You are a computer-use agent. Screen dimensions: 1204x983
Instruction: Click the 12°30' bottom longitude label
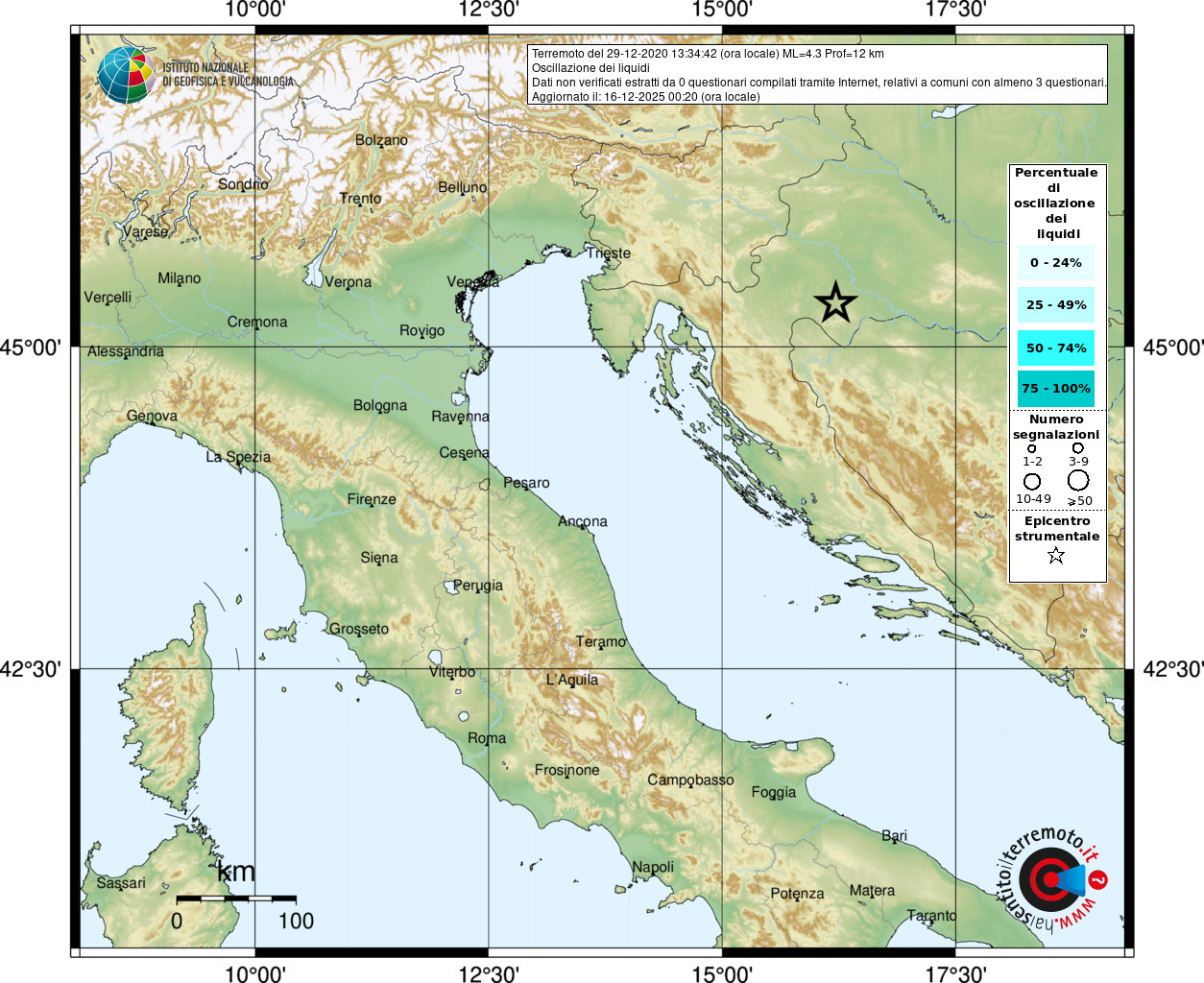point(489,973)
